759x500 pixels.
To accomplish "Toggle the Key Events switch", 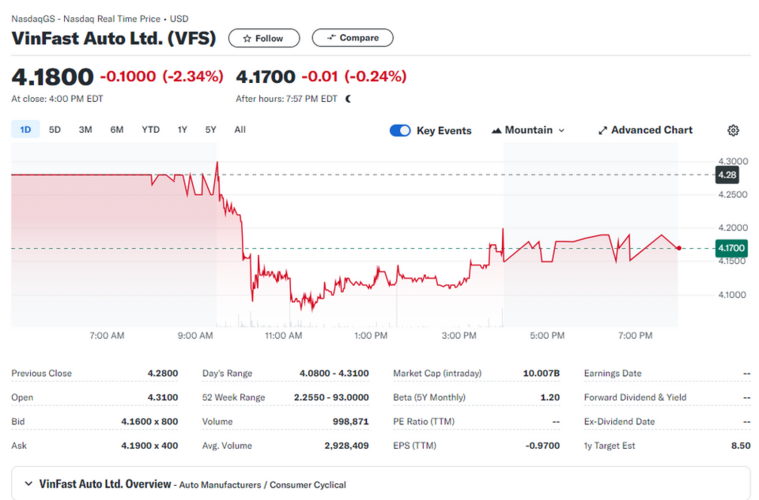I will (400, 130).
